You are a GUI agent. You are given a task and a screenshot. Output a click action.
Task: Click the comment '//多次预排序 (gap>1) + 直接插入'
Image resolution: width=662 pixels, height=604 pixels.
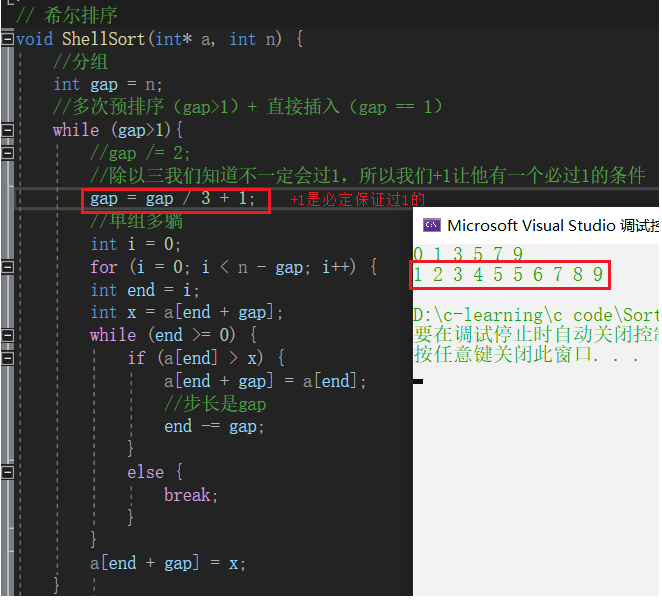pos(247,106)
